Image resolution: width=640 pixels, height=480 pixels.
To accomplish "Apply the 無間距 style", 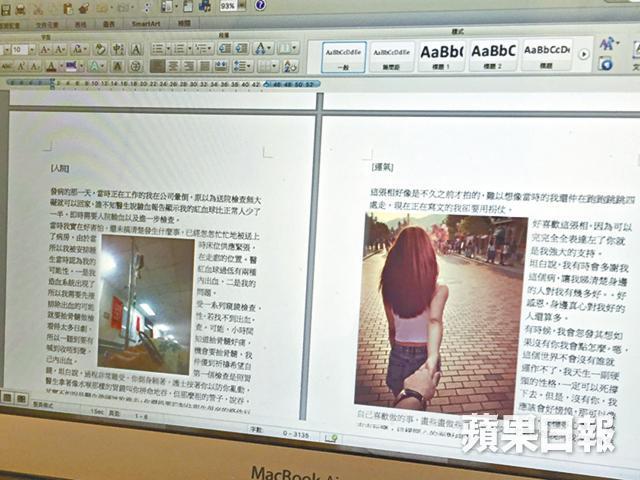I will (x=392, y=56).
